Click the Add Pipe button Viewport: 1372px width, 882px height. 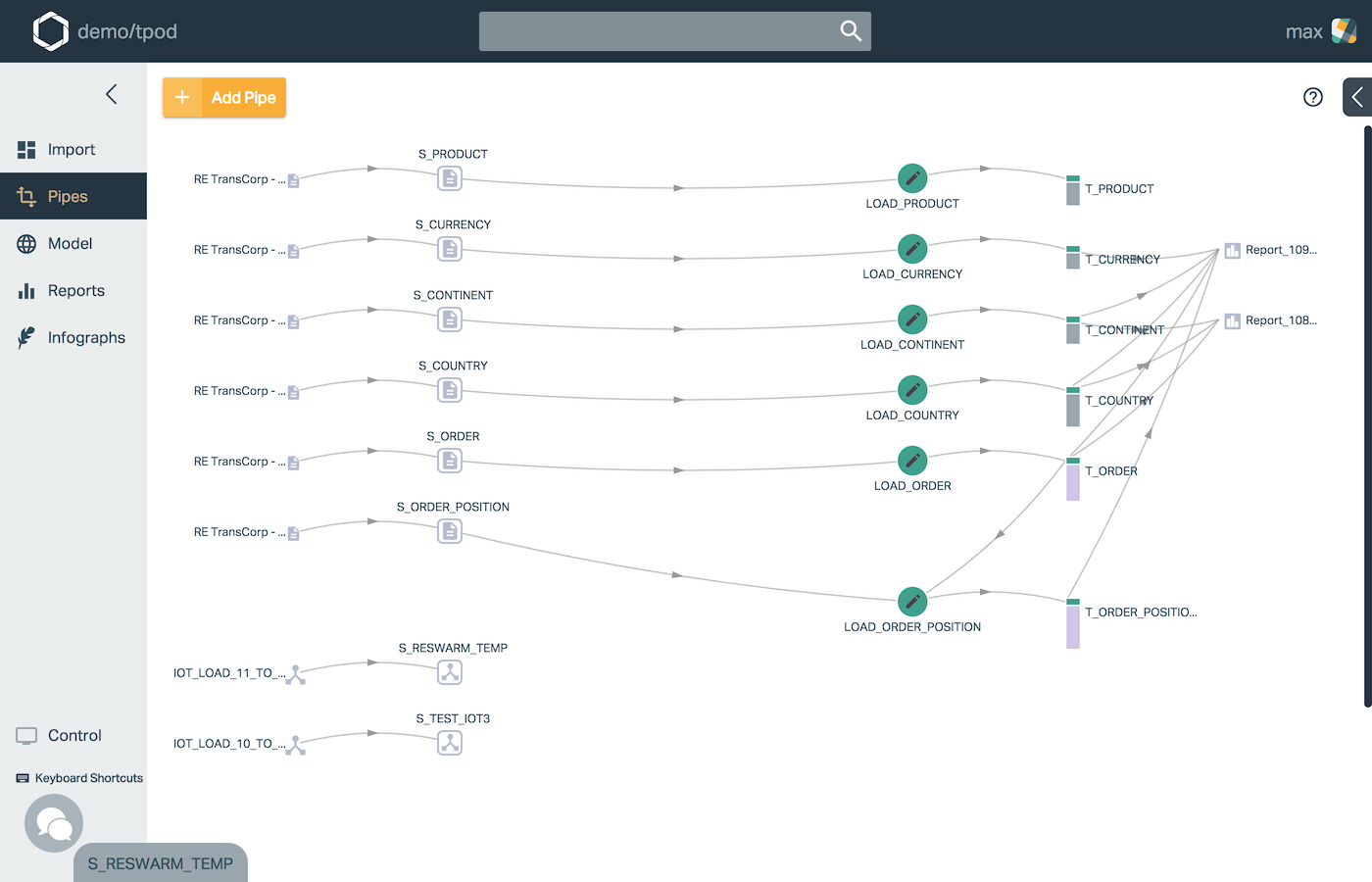tap(223, 98)
